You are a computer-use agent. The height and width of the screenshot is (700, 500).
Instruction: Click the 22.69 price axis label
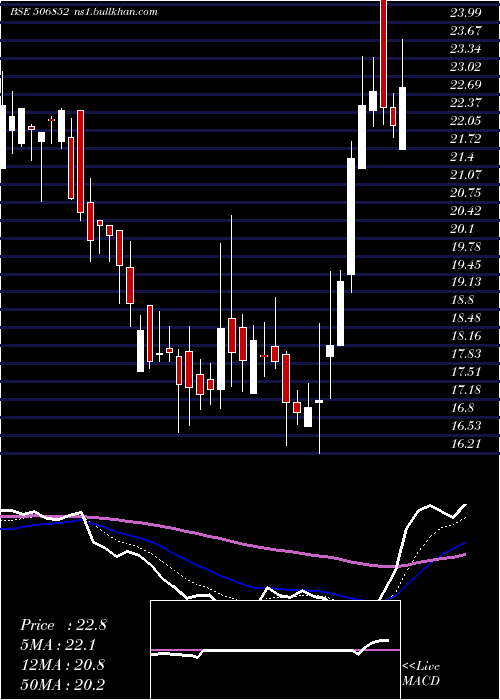click(x=466, y=85)
